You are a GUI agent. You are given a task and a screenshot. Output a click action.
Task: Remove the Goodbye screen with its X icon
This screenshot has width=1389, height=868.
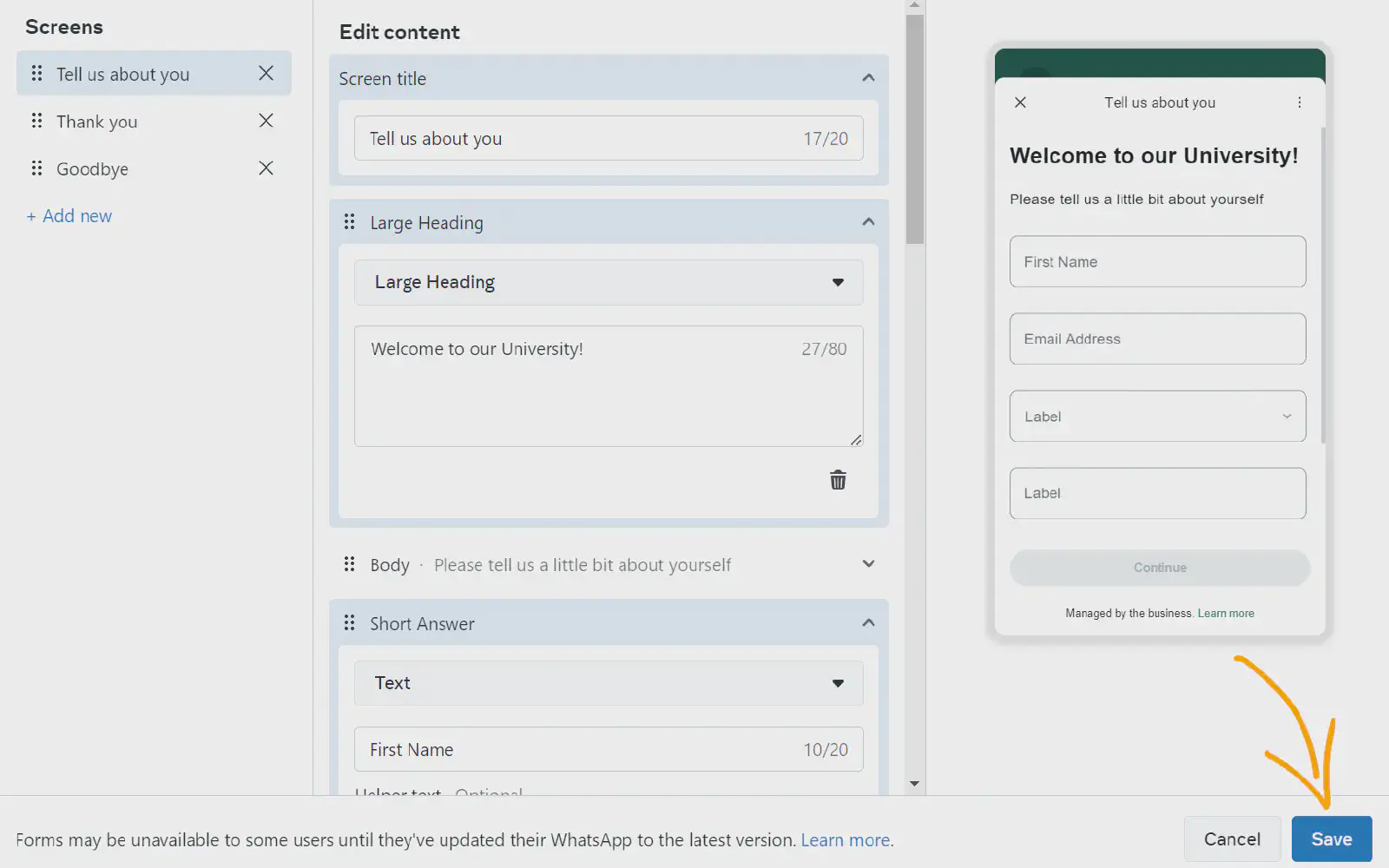pyautogui.click(x=266, y=168)
